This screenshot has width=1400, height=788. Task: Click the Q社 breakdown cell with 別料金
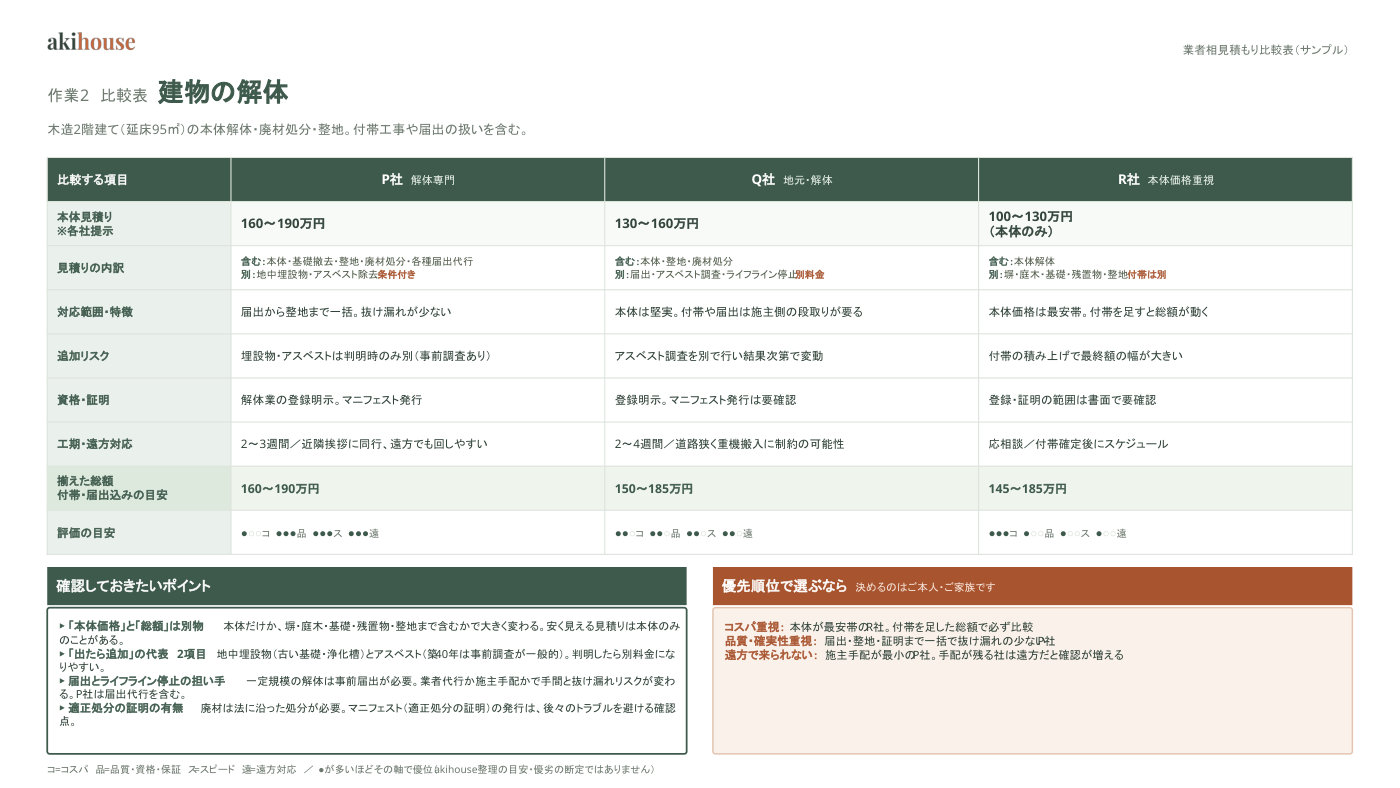[792, 268]
